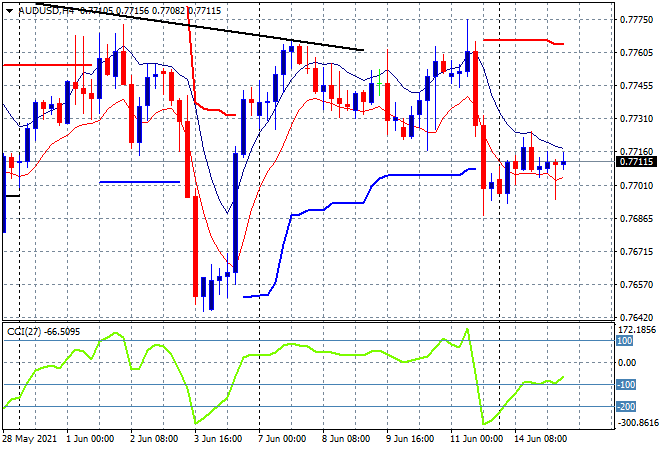Click the 0.77455 price axis label
660x450 pixels.
[636, 86]
